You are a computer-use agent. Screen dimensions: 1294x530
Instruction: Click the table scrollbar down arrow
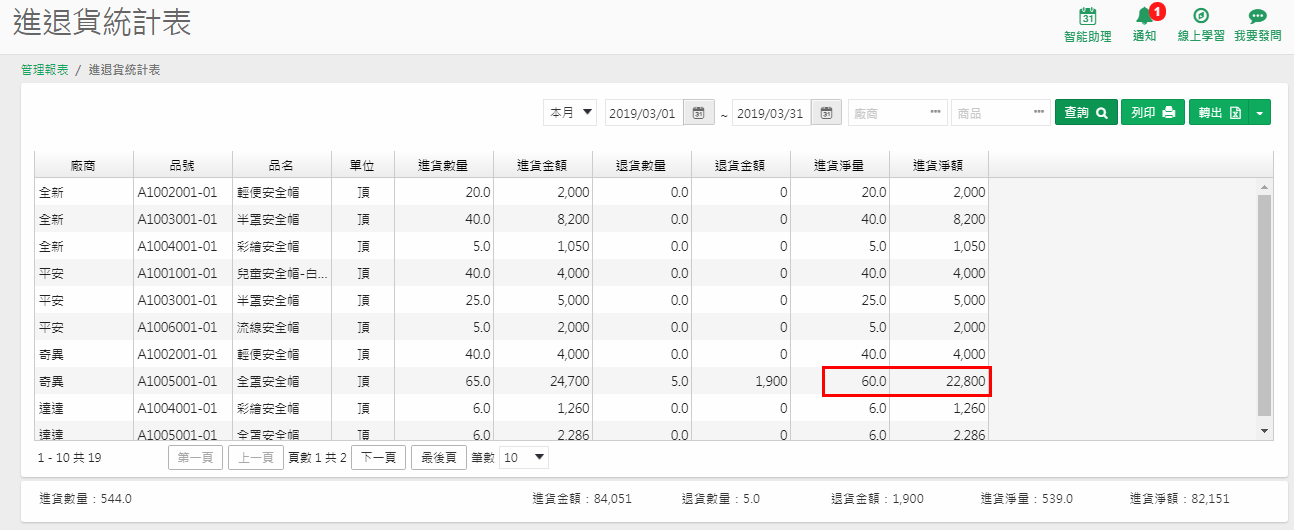coord(1264,430)
